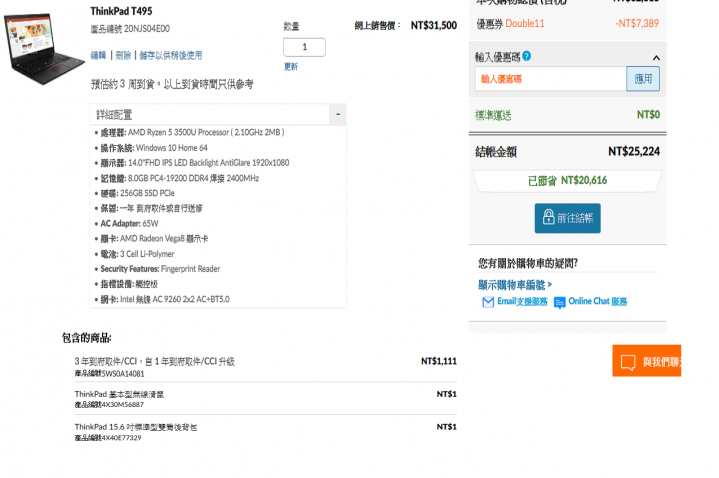Select the Fingerprint Reader security row

(157, 269)
